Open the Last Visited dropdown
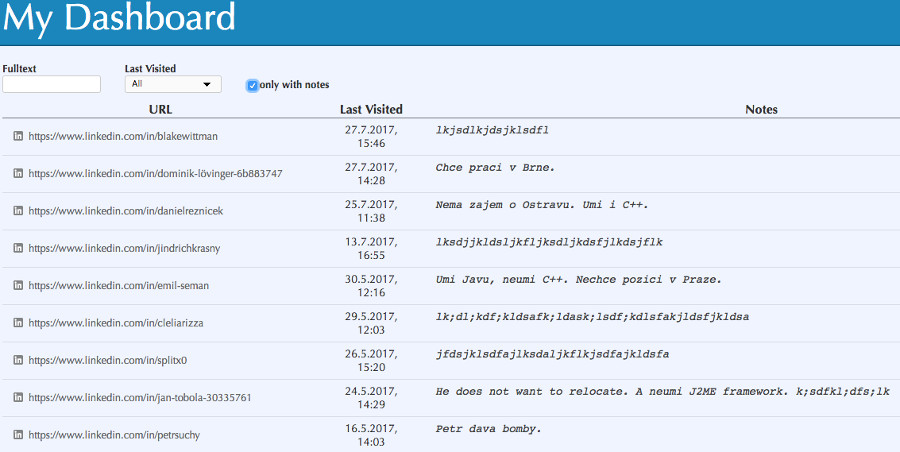This screenshot has height=452, width=900. [x=173, y=84]
